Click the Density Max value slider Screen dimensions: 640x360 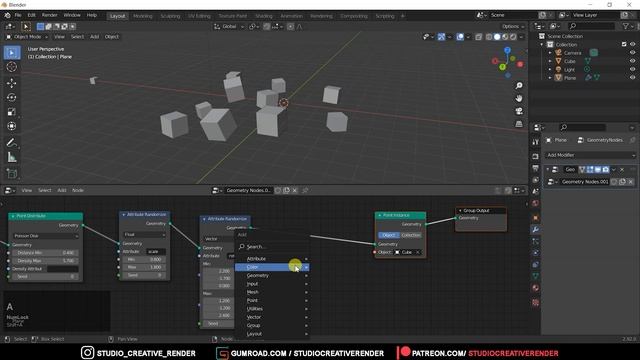45,261
